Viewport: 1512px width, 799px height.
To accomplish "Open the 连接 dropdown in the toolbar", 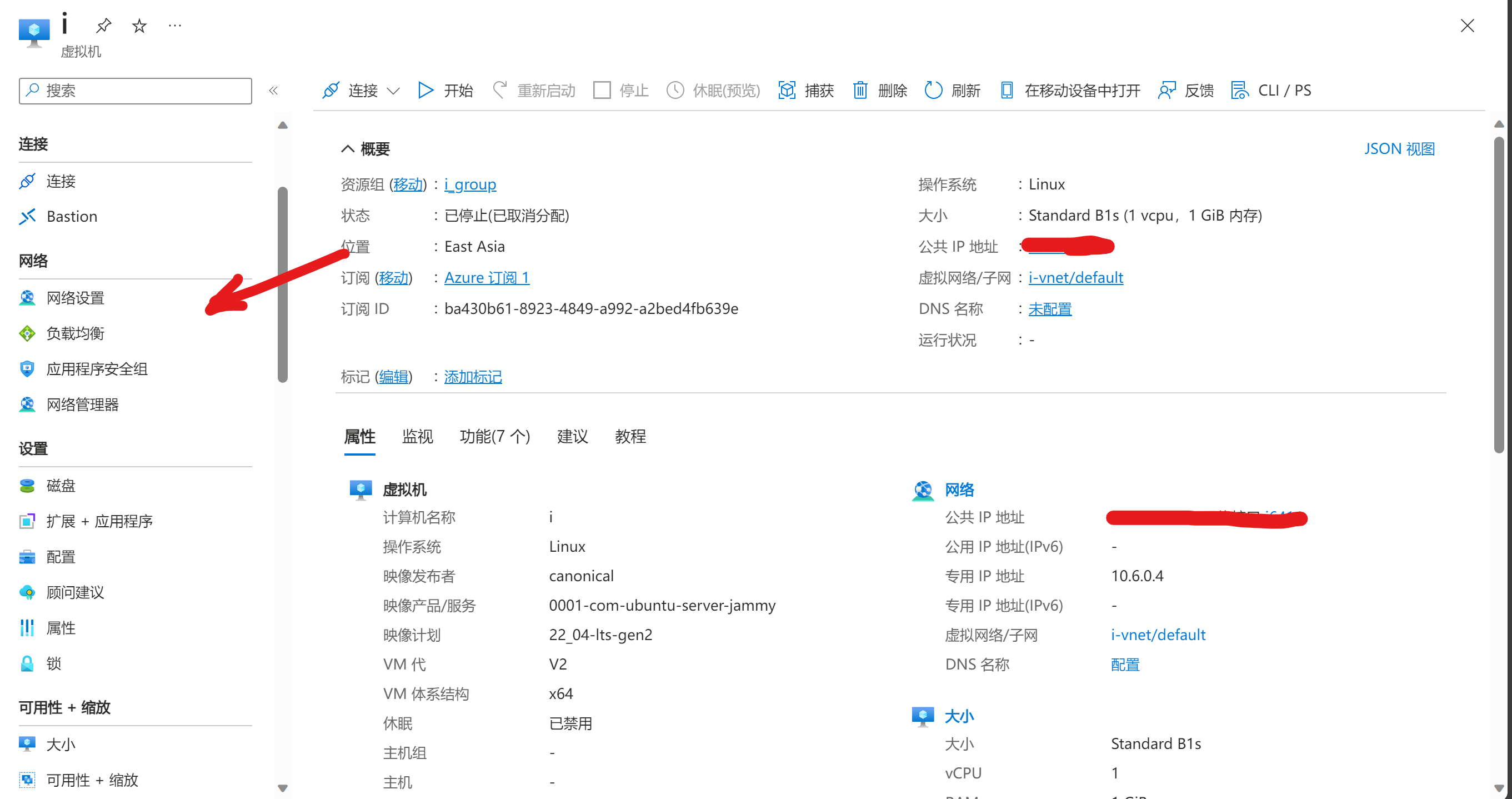I will pos(361,91).
